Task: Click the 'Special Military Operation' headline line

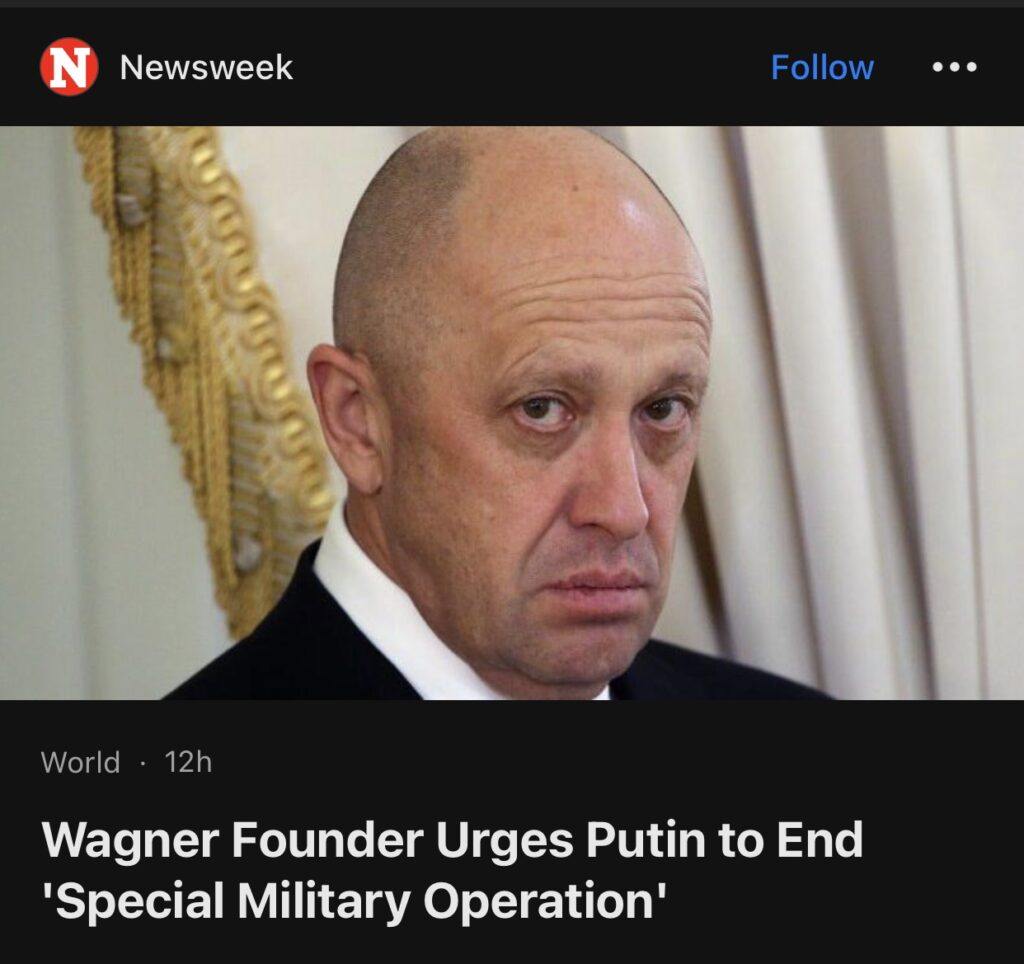Action: pos(354,901)
